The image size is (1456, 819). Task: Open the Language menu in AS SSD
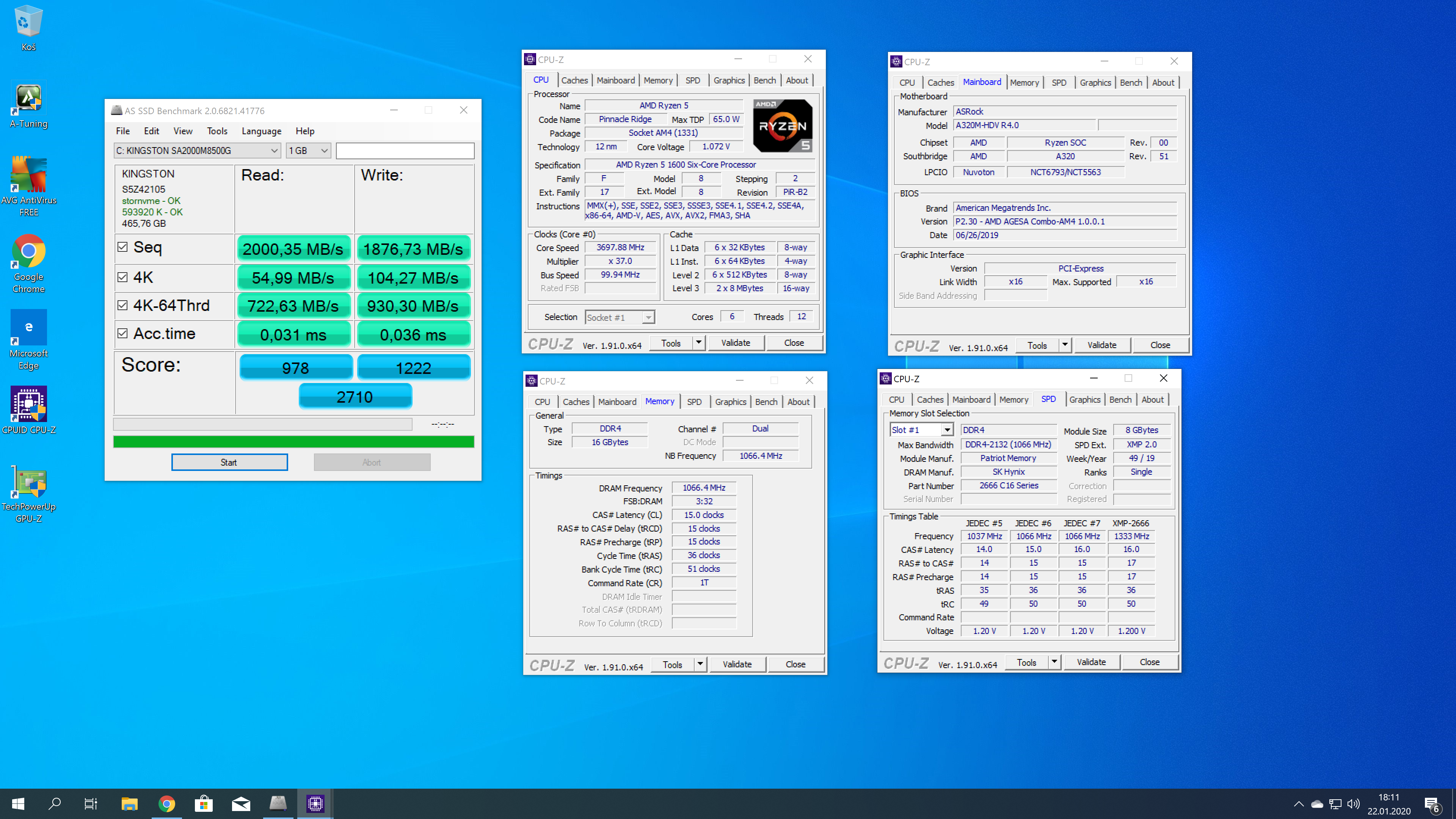(x=261, y=130)
